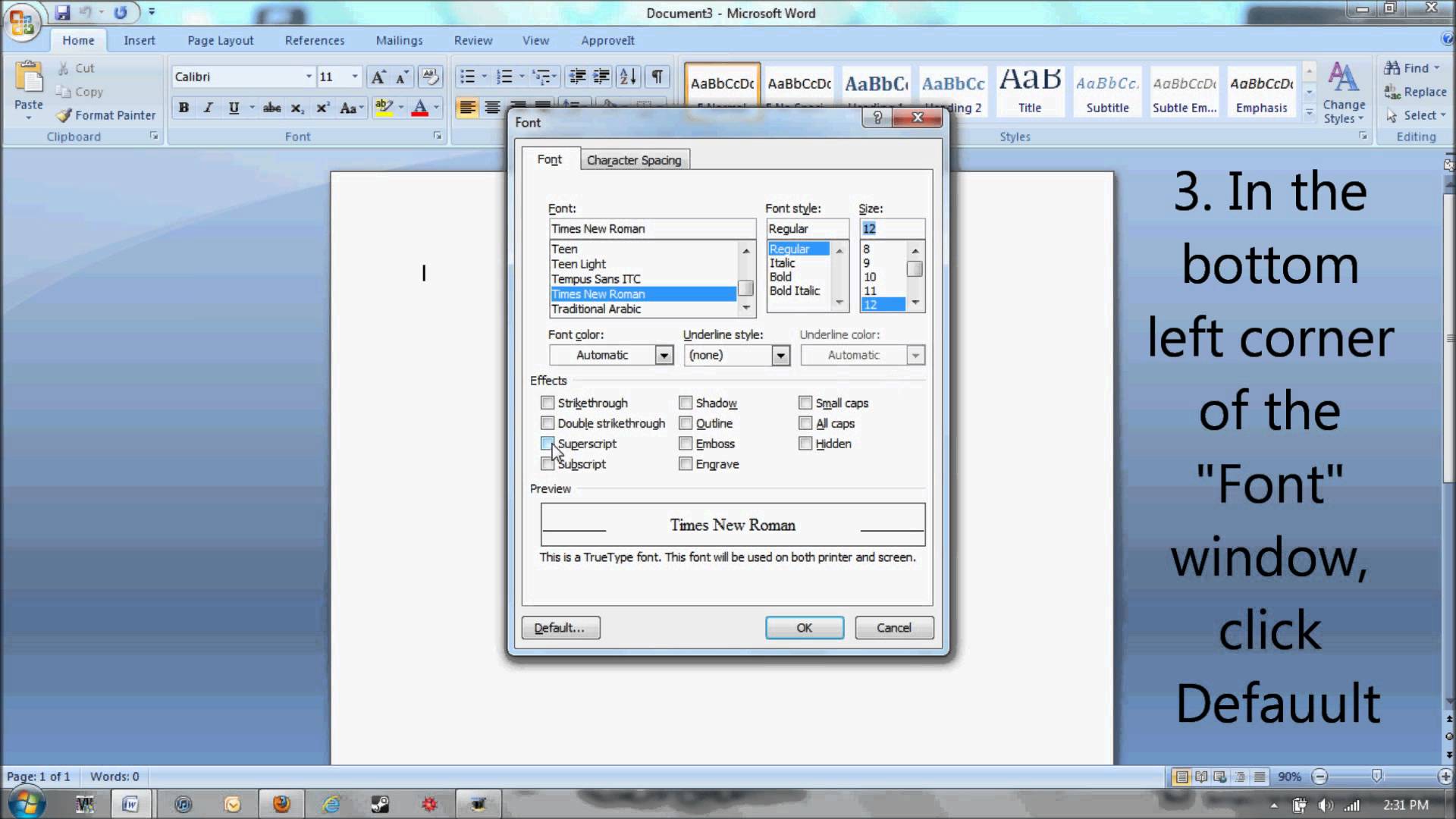Switch to the Character Spacing tab
The height and width of the screenshot is (819, 1456).
tap(635, 160)
